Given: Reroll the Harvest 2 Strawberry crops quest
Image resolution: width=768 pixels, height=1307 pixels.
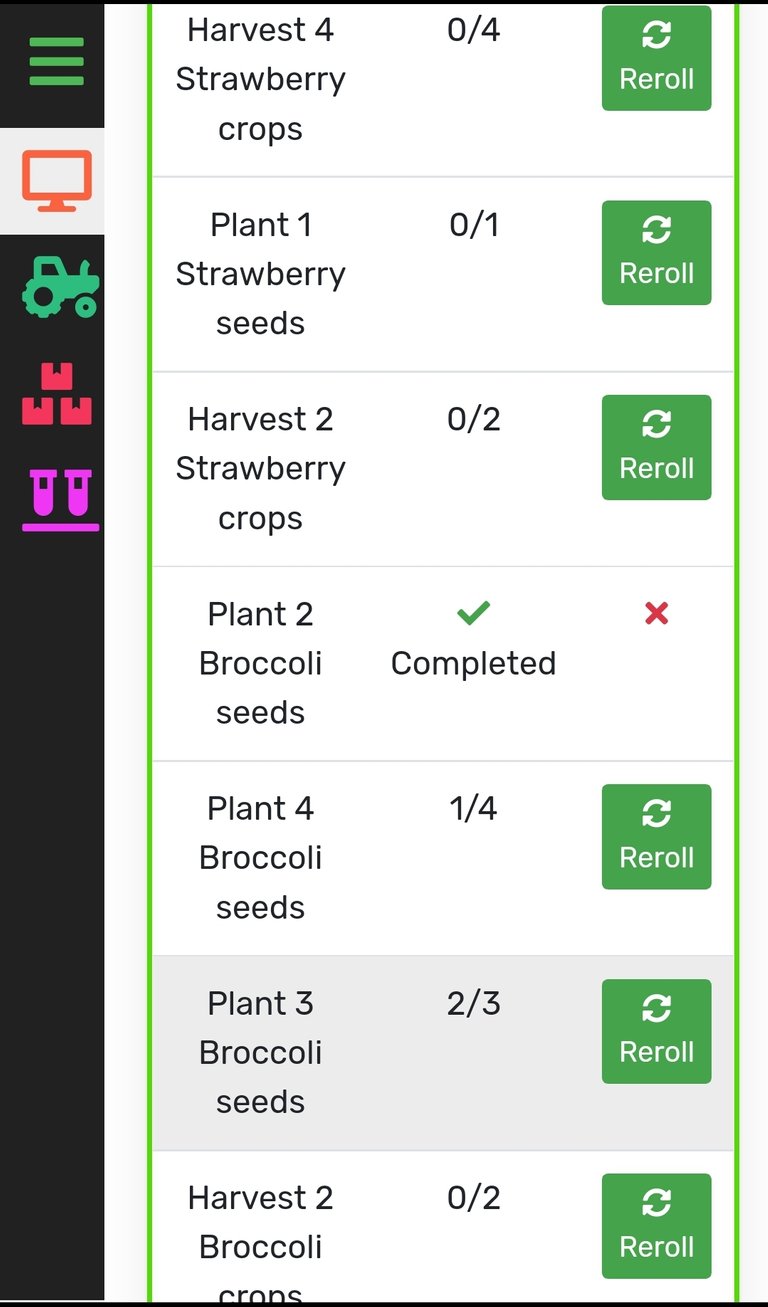Looking at the screenshot, I should click(656, 447).
